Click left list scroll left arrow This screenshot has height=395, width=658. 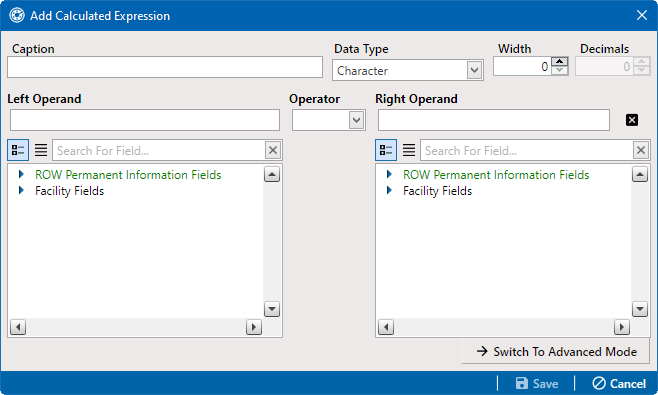click(x=18, y=327)
